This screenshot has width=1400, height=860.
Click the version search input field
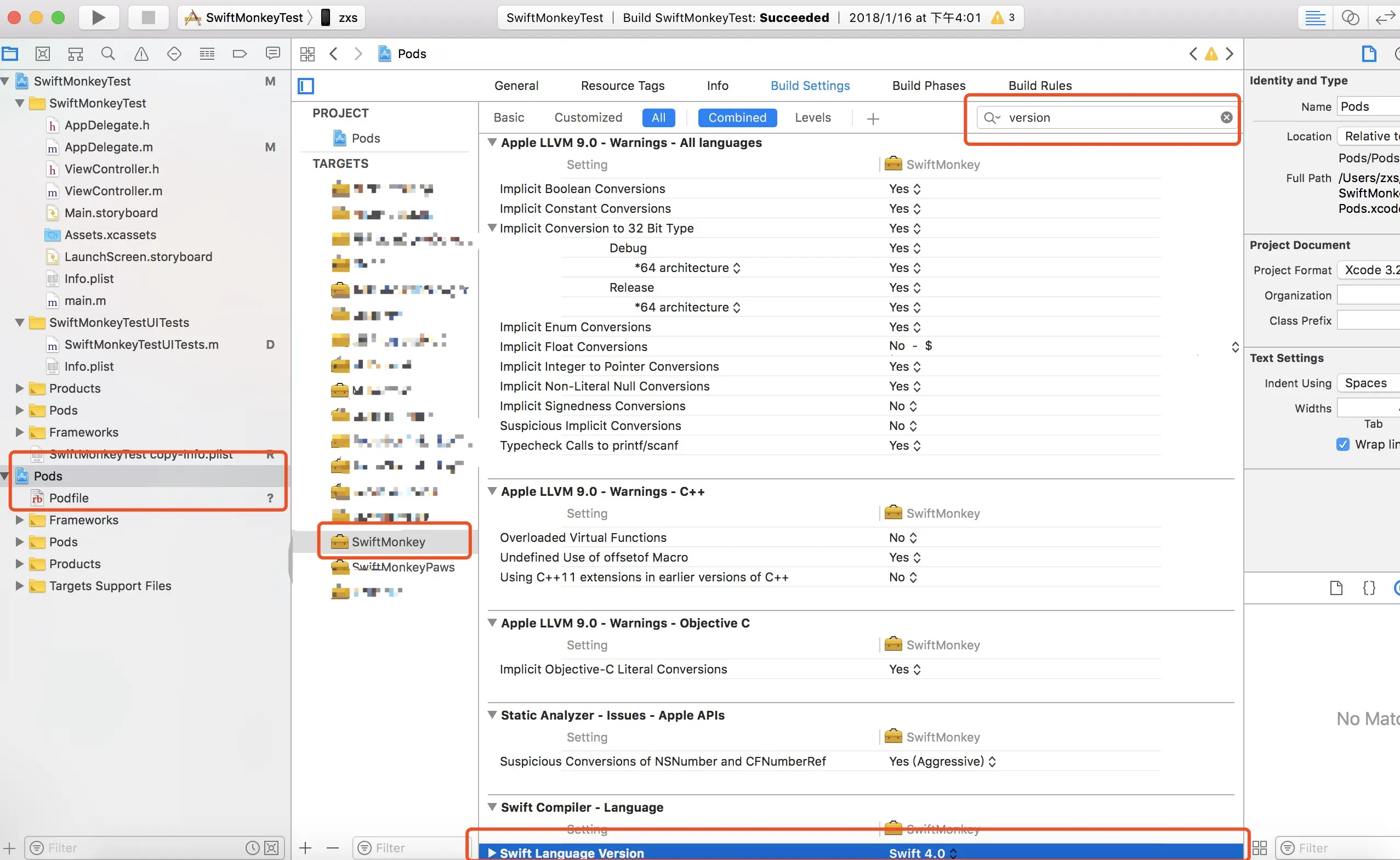click(x=1108, y=118)
